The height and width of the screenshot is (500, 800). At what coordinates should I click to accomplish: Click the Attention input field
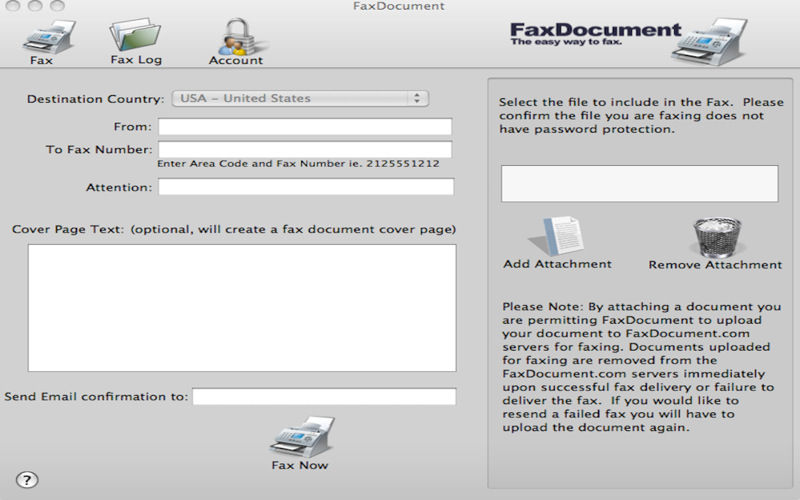(x=306, y=187)
